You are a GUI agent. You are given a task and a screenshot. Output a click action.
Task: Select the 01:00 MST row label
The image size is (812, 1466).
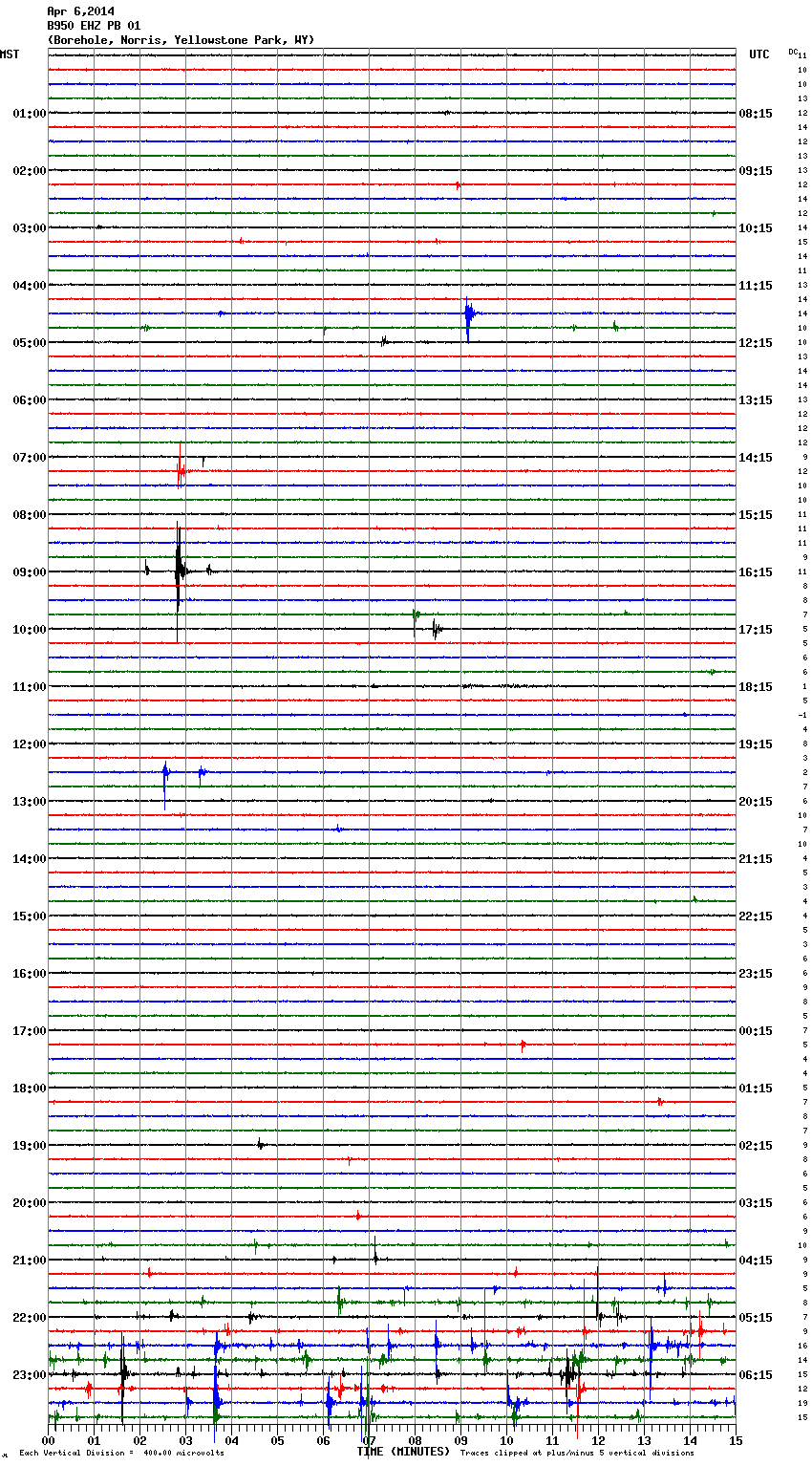click(x=29, y=114)
